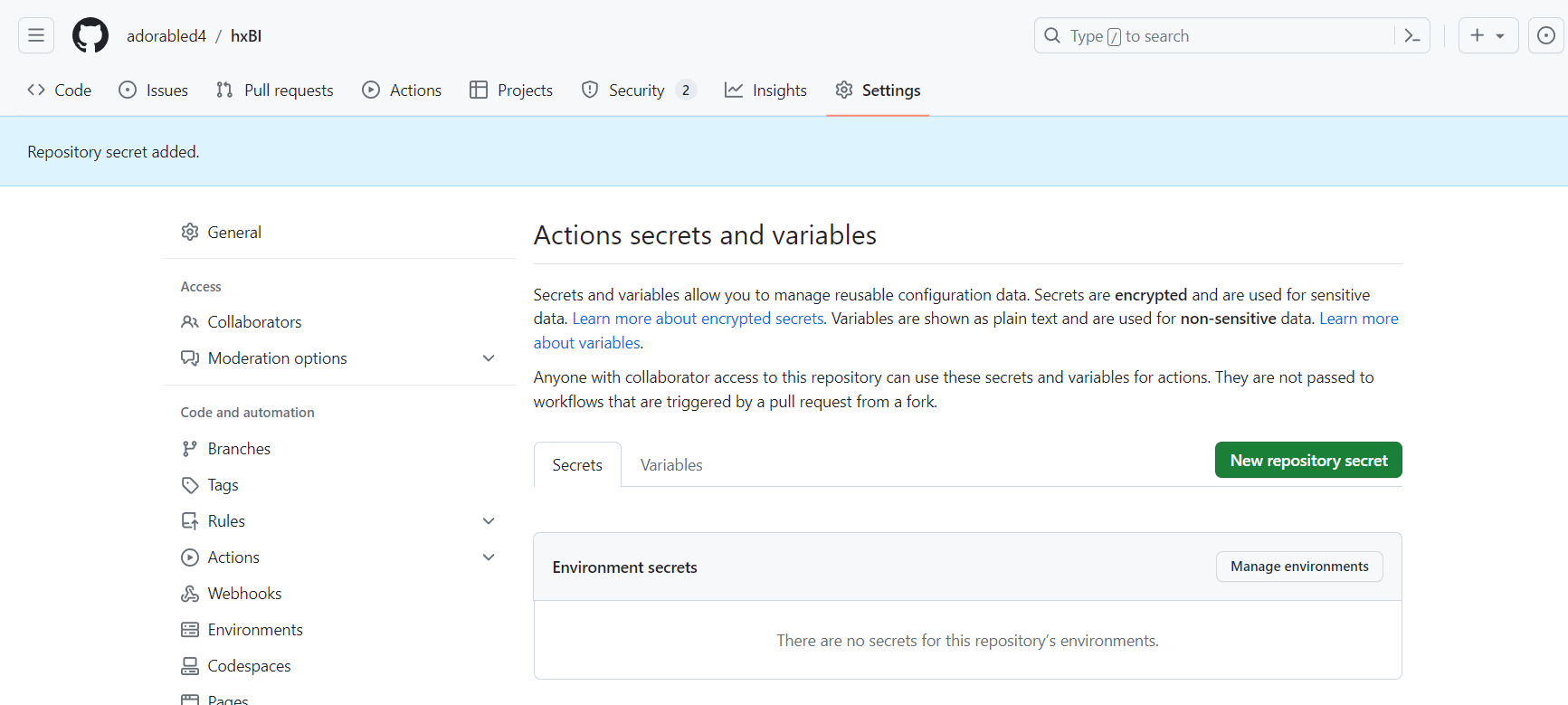Viewport: 1568px width, 705px height.
Task: Follow Learn more about encrypted secrets link
Action: [698, 319]
